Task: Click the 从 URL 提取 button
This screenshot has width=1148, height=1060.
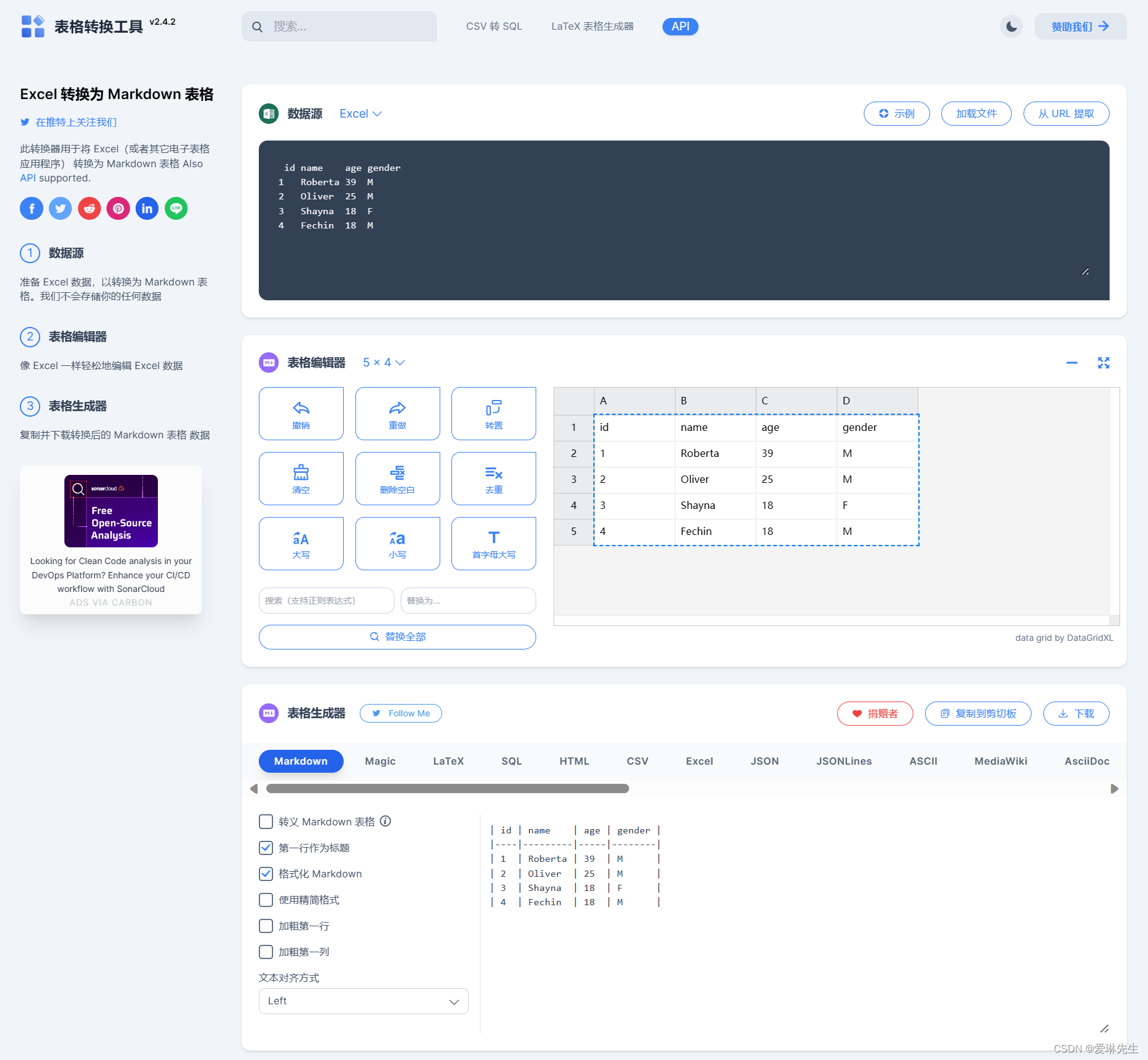Action: click(1066, 114)
